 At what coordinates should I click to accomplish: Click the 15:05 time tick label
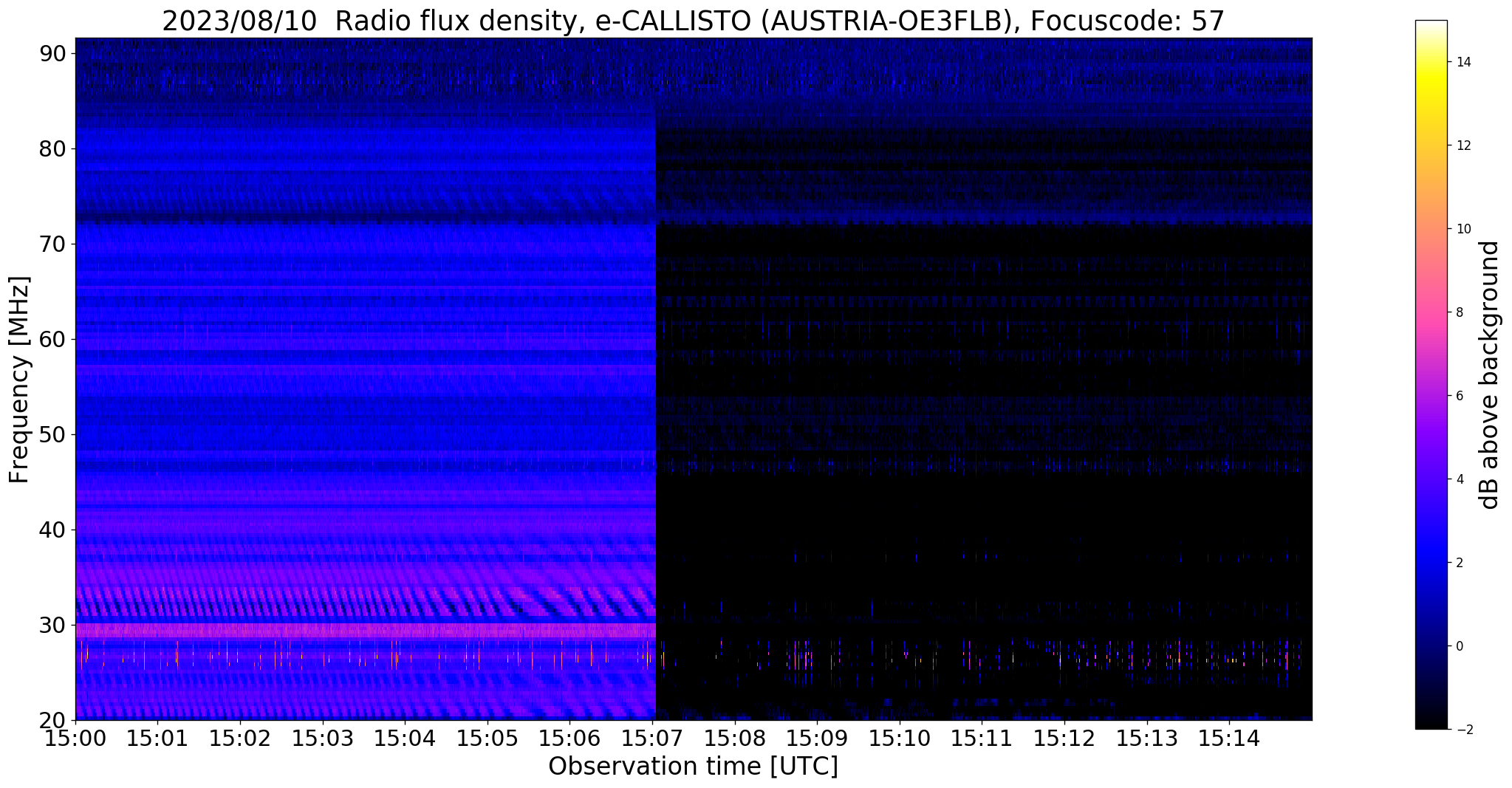click(488, 738)
